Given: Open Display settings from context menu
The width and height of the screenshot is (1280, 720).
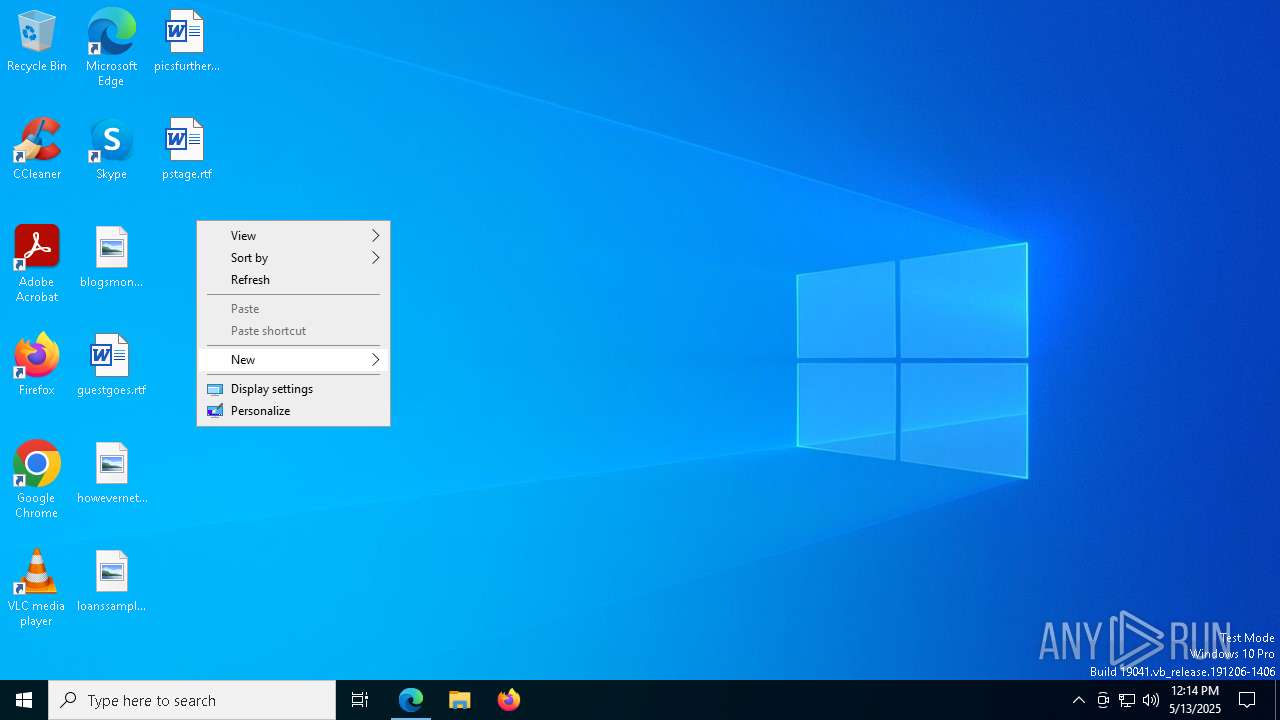Looking at the screenshot, I should pos(293,389).
